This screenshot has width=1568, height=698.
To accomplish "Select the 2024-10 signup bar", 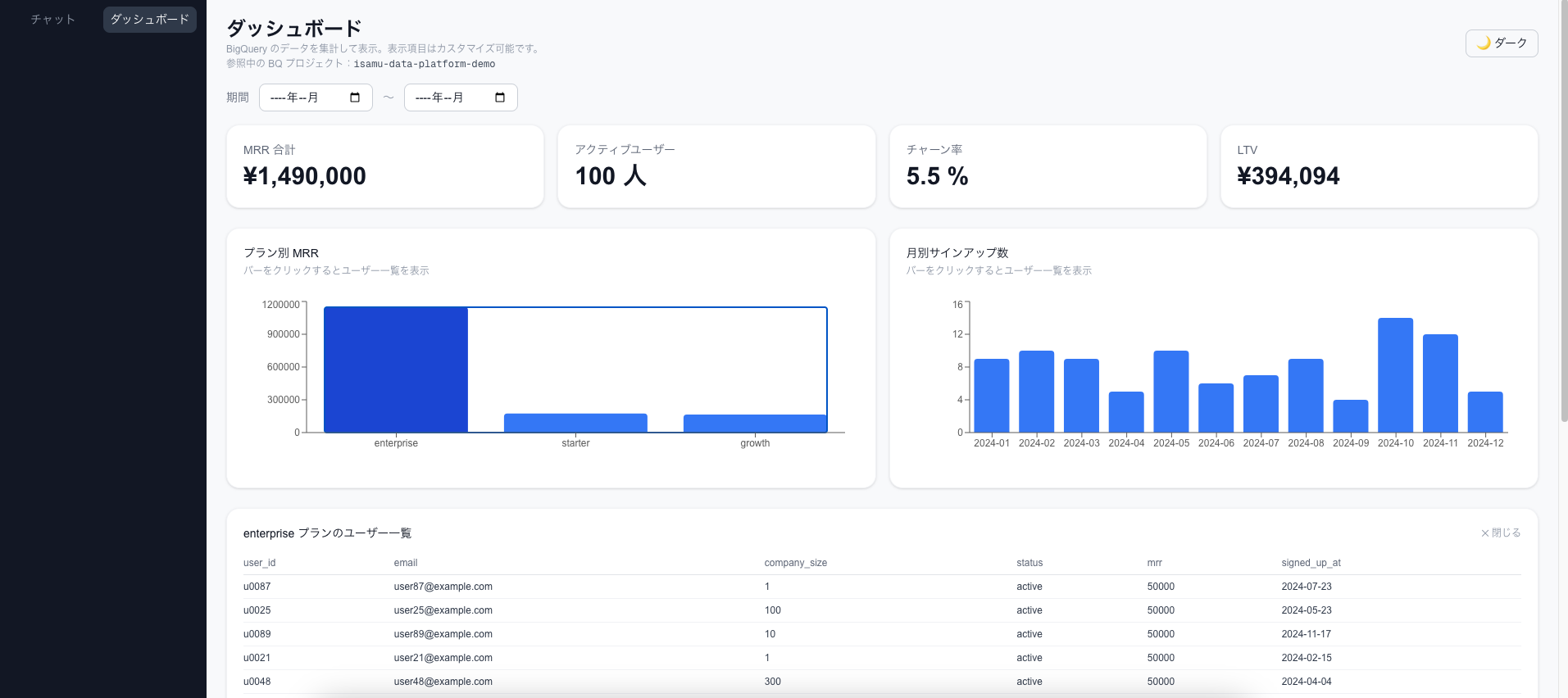I will (x=1395, y=375).
